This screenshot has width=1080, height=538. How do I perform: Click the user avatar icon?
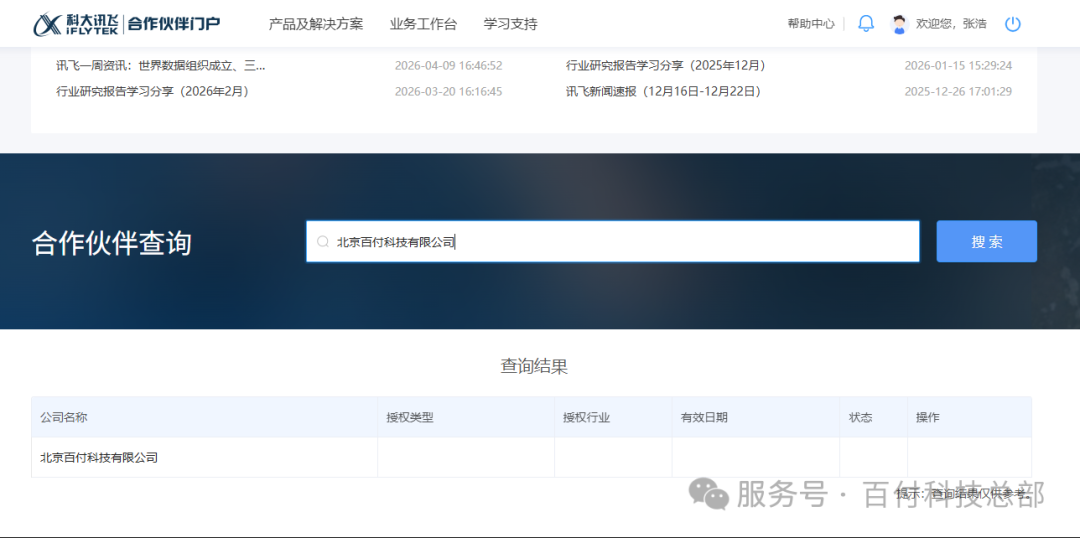coord(899,24)
